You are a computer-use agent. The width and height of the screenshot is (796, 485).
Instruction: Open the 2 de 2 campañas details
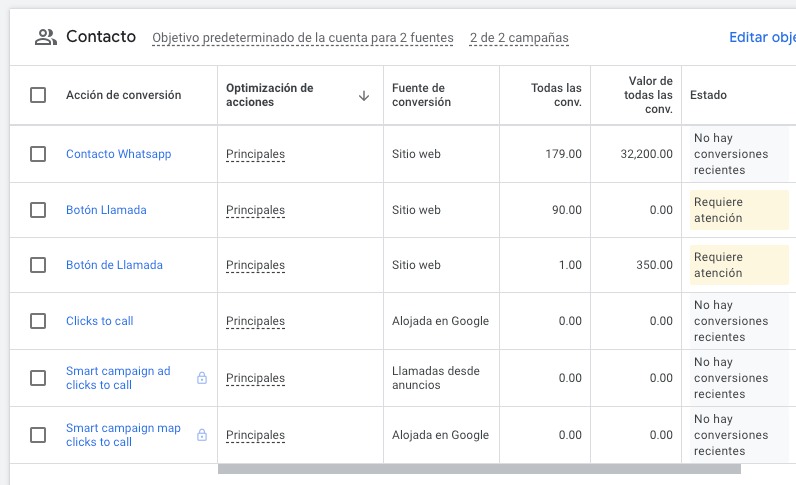(519, 38)
